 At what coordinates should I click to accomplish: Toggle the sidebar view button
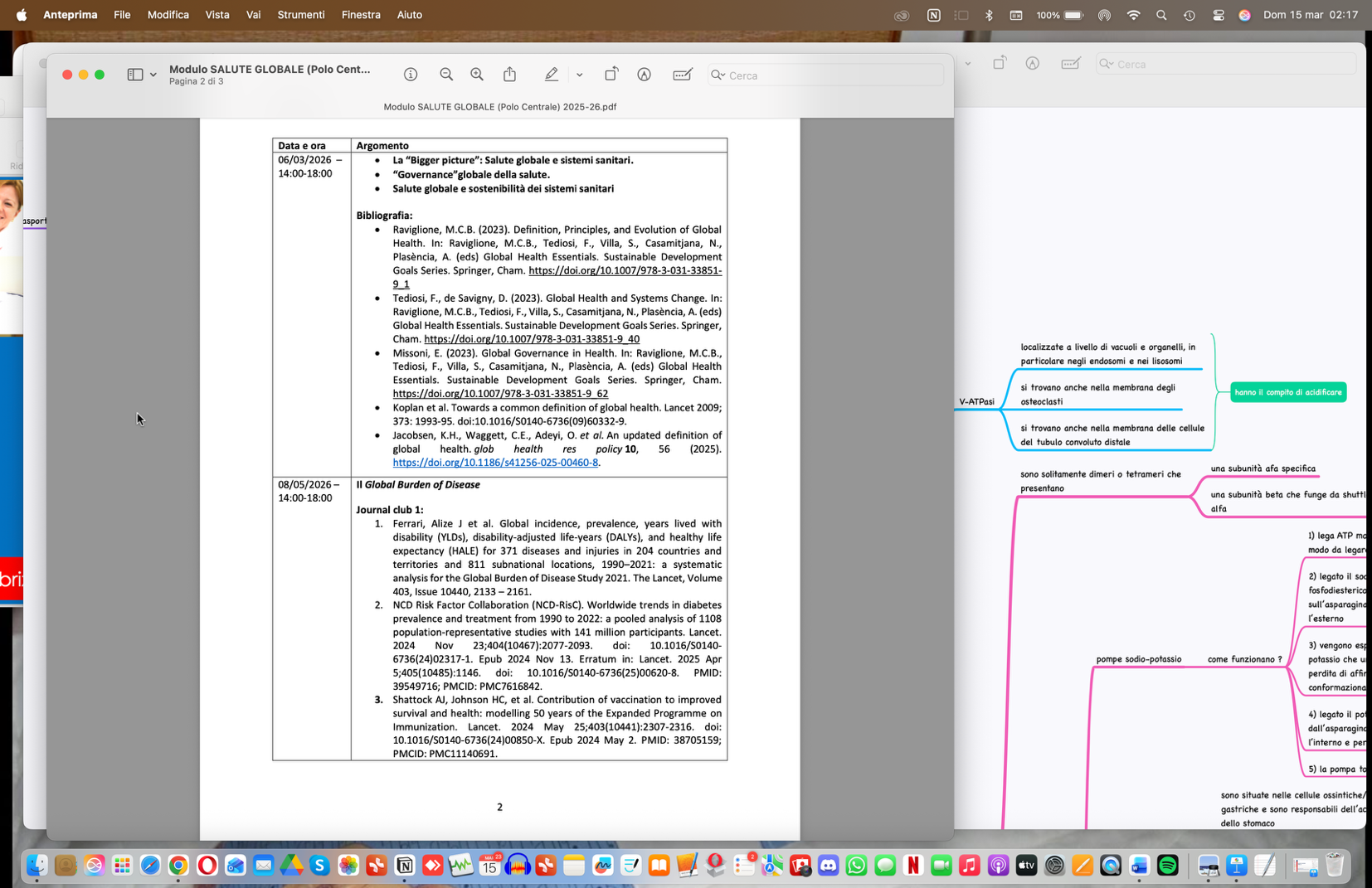point(135,75)
